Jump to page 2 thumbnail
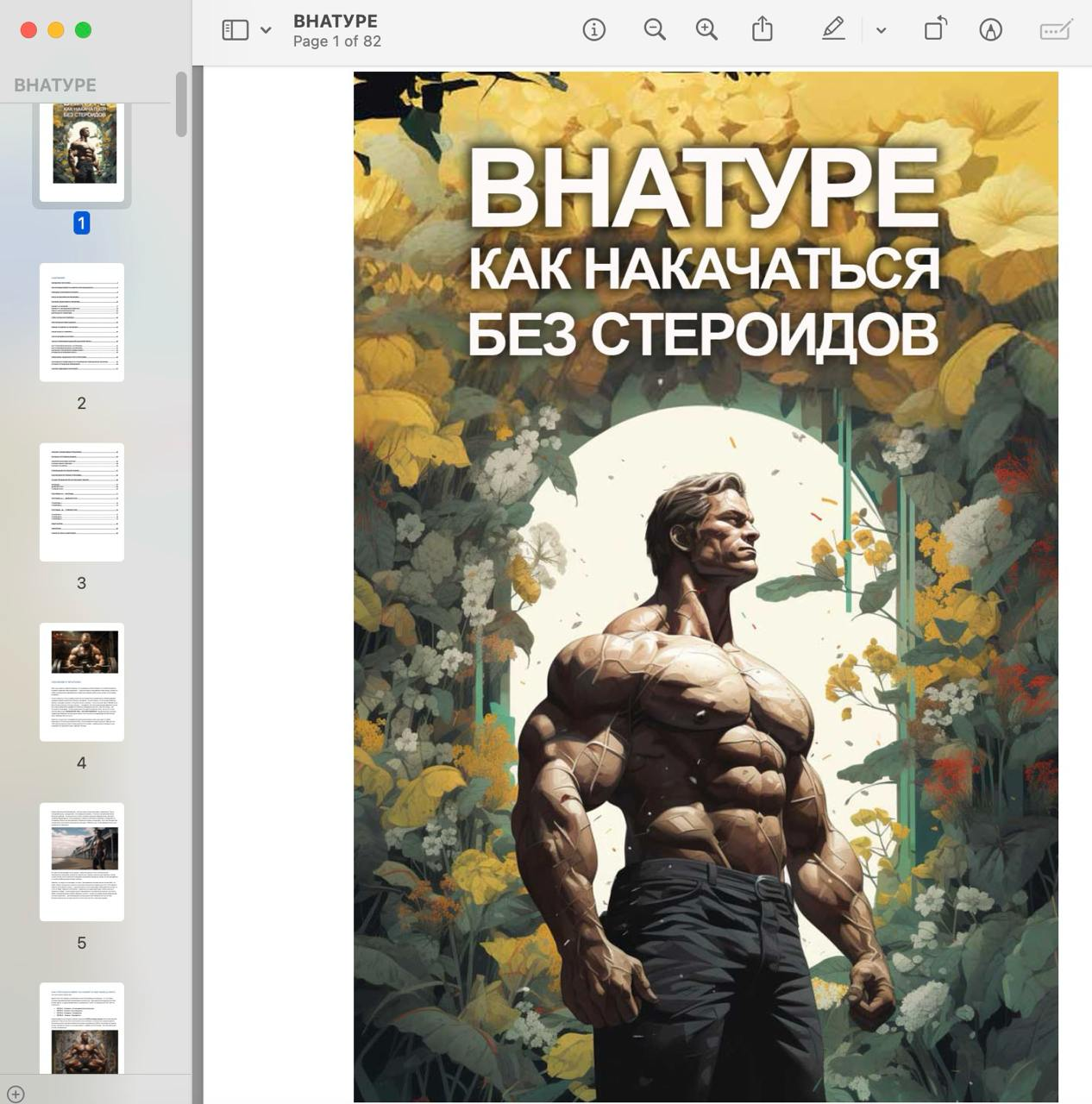 pyautogui.click(x=82, y=322)
